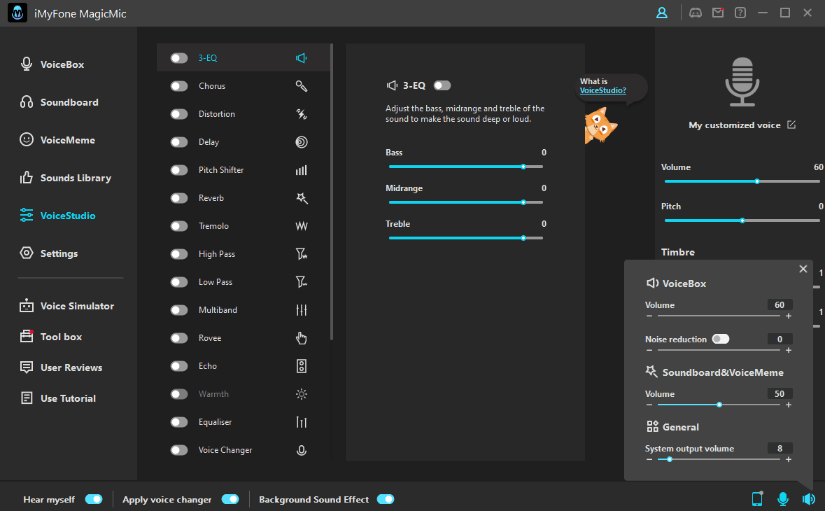Image resolution: width=825 pixels, height=511 pixels.
Task: Open the Tool box
Action: point(51,337)
